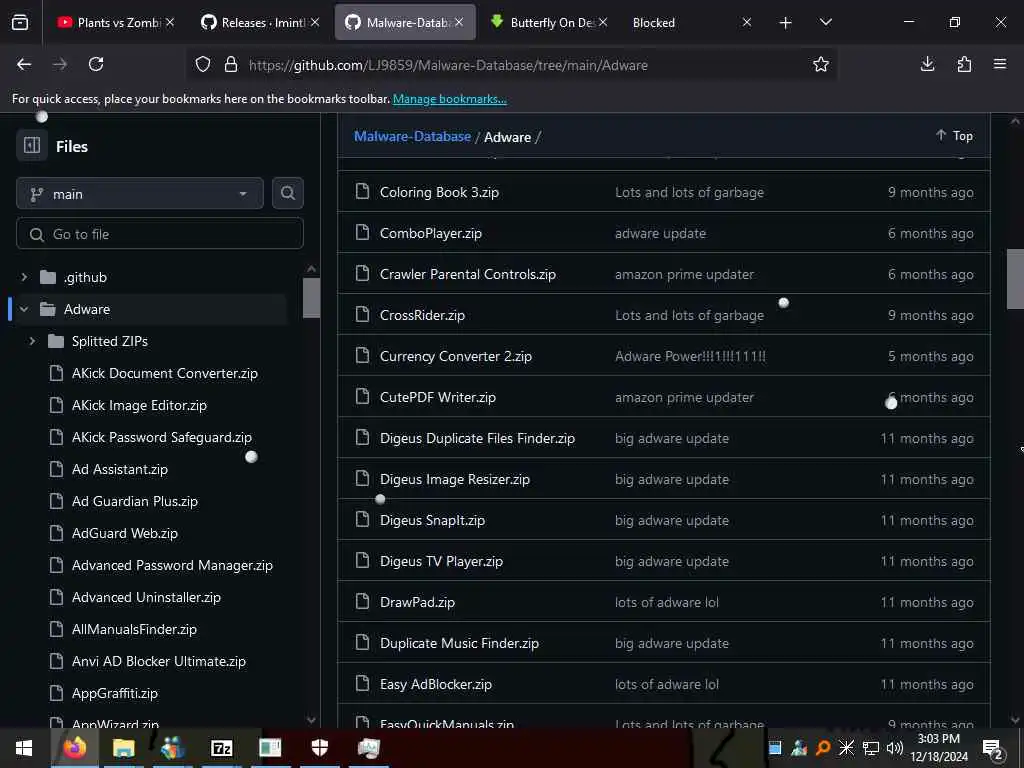Click file icon beside DrawPad.zip row
This screenshot has height=768, width=1024.
click(x=362, y=601)
